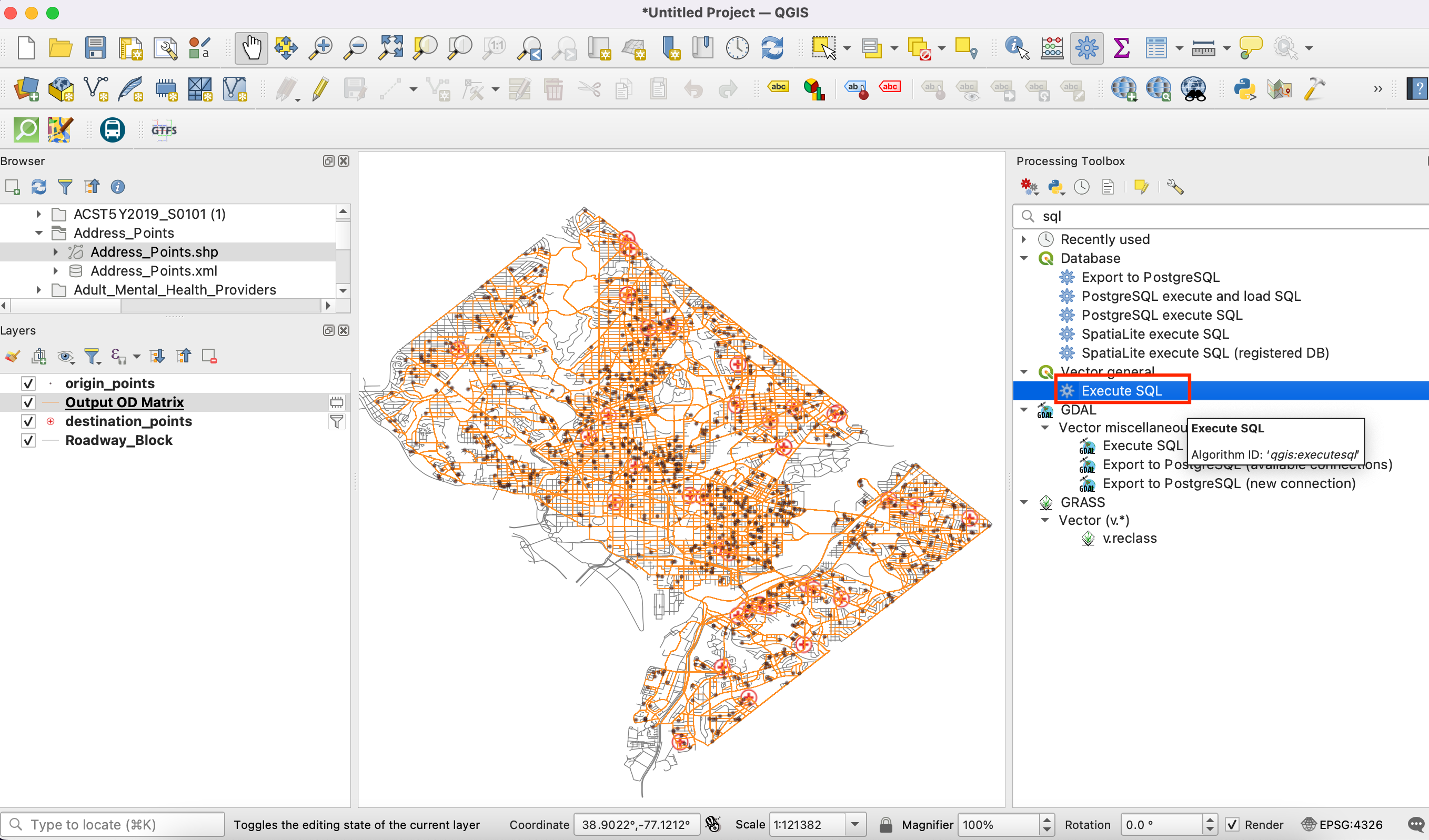Open the Scale dropdown in status bar
The height and width of the screenshot is (840, 1429).
pyautogui.click(x=854, y=825)
